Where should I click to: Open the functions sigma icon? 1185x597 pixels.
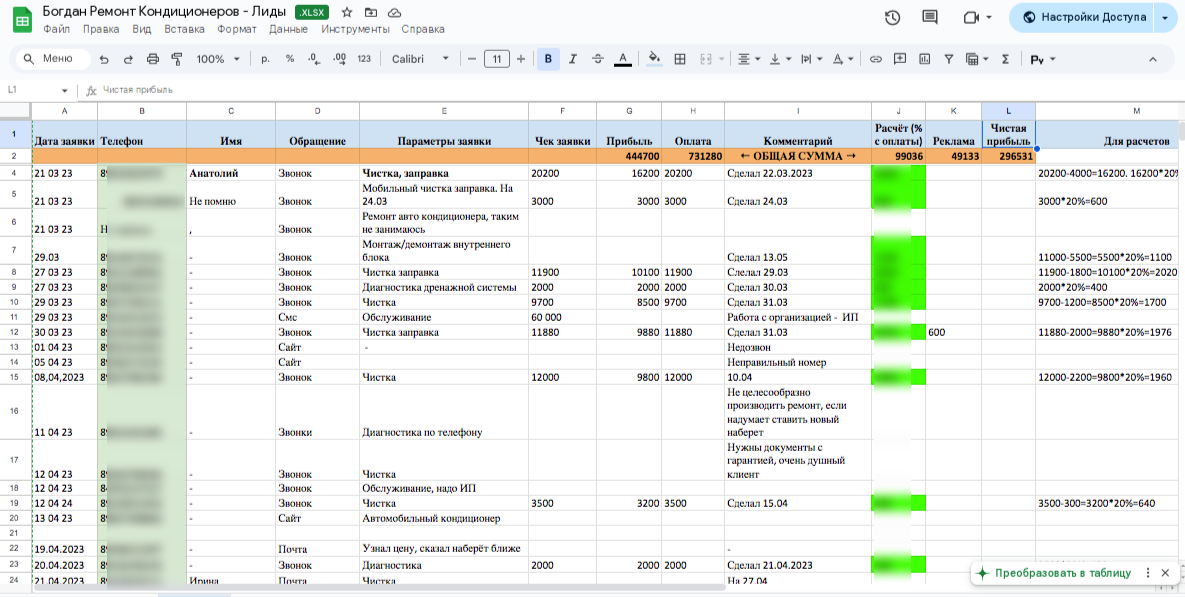(x=1005, y=59)
